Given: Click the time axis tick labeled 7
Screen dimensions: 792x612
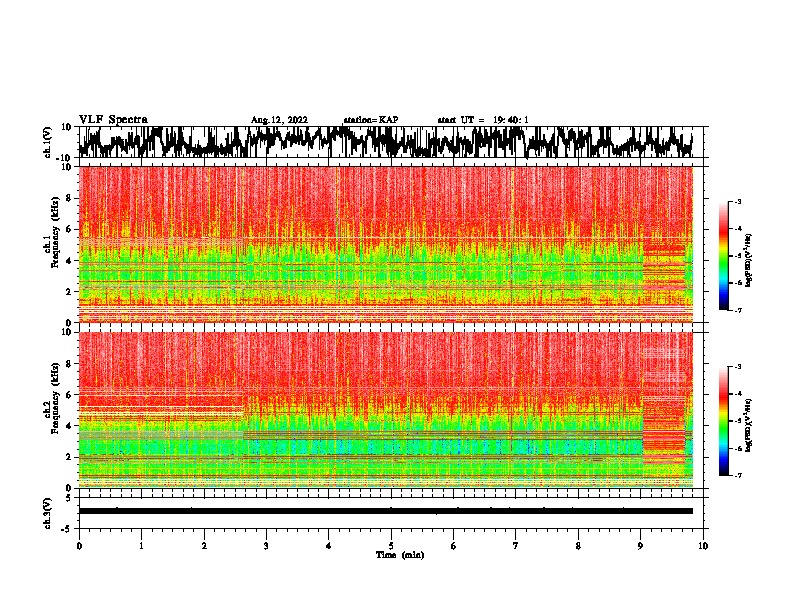Looking at the screenshot, I should (x=516, y=546).
